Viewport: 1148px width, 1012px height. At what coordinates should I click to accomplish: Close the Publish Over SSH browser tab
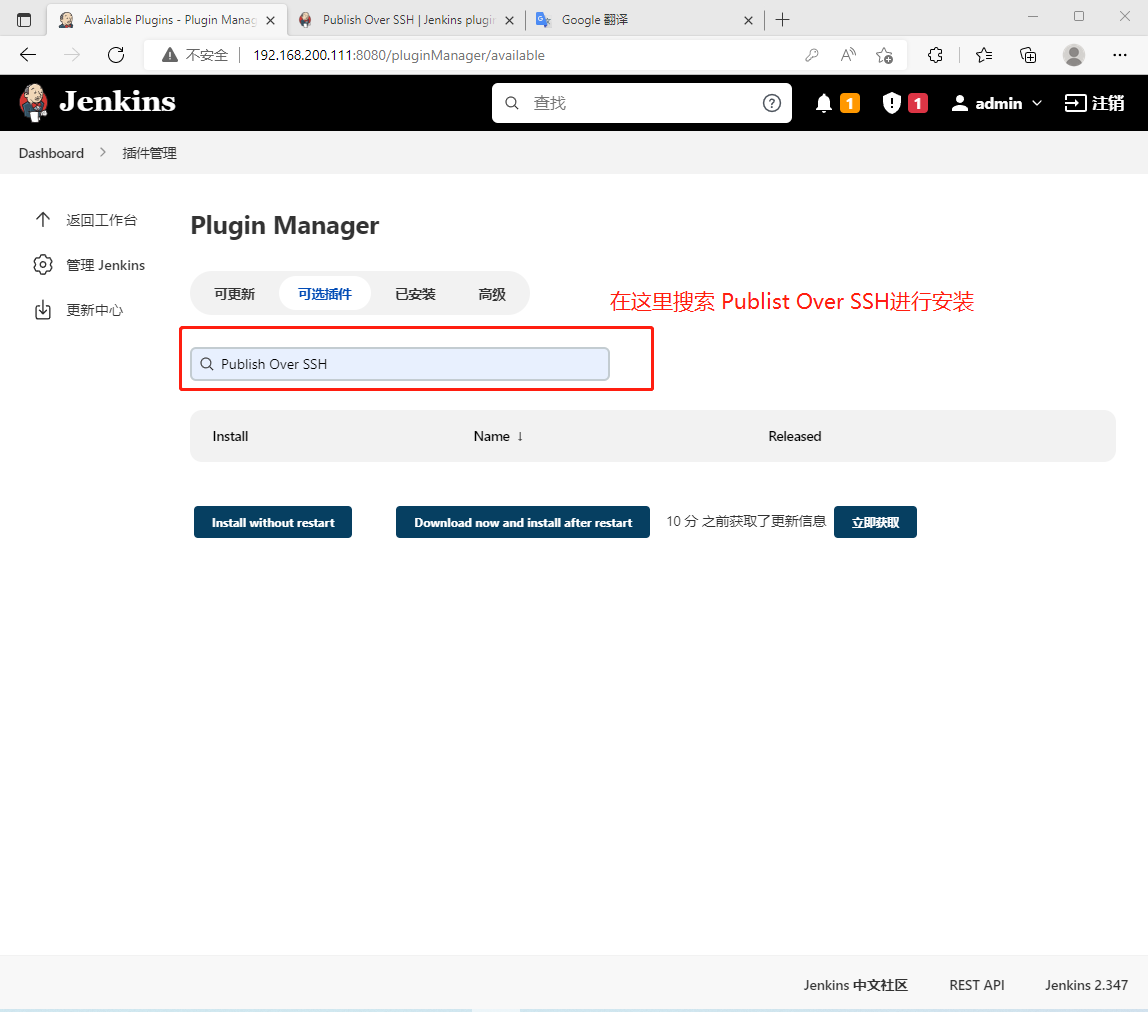tap(509, 21)
